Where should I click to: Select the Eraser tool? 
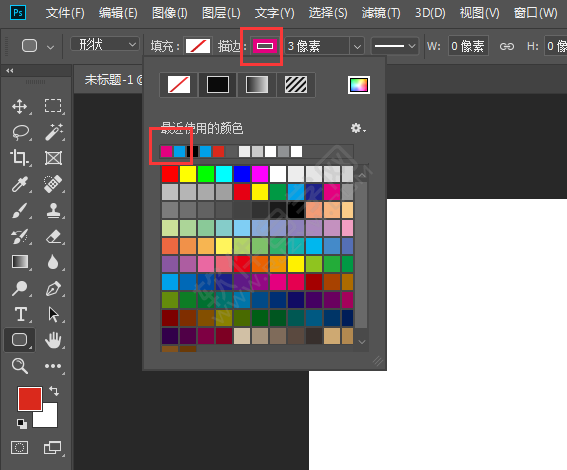[54, 236]
